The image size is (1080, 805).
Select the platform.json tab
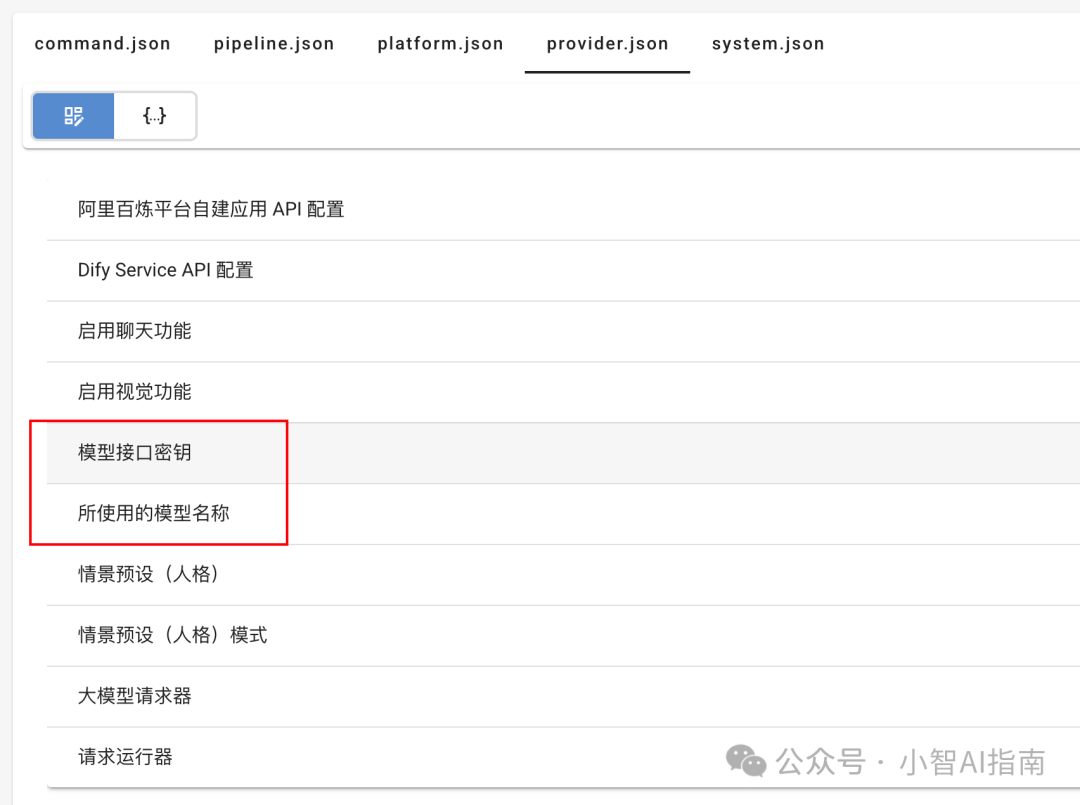tap(440, 44)
